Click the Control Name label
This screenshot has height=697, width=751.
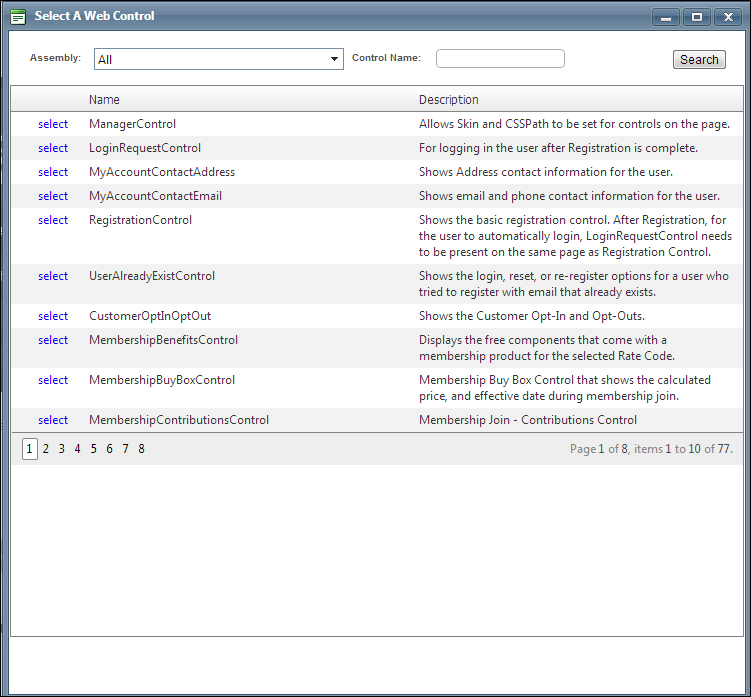[386, 57]
